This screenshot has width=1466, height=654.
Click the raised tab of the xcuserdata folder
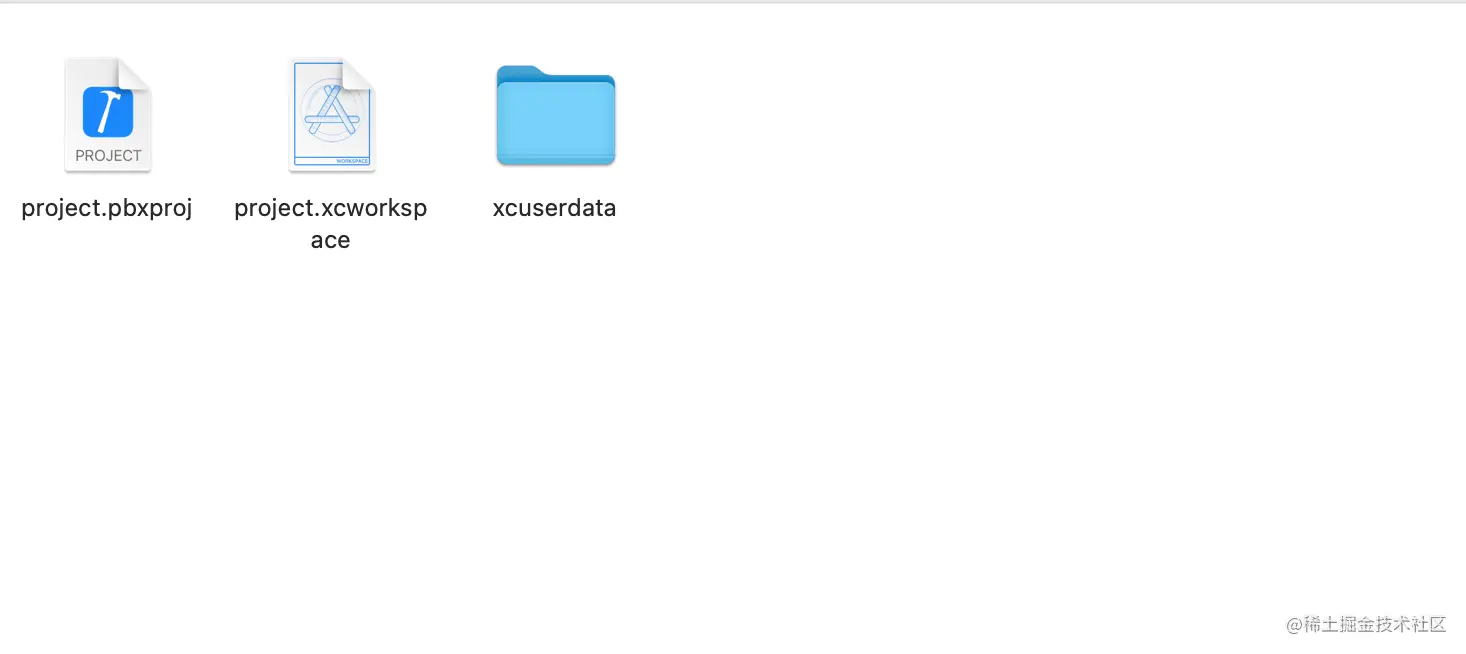(520, 71)
